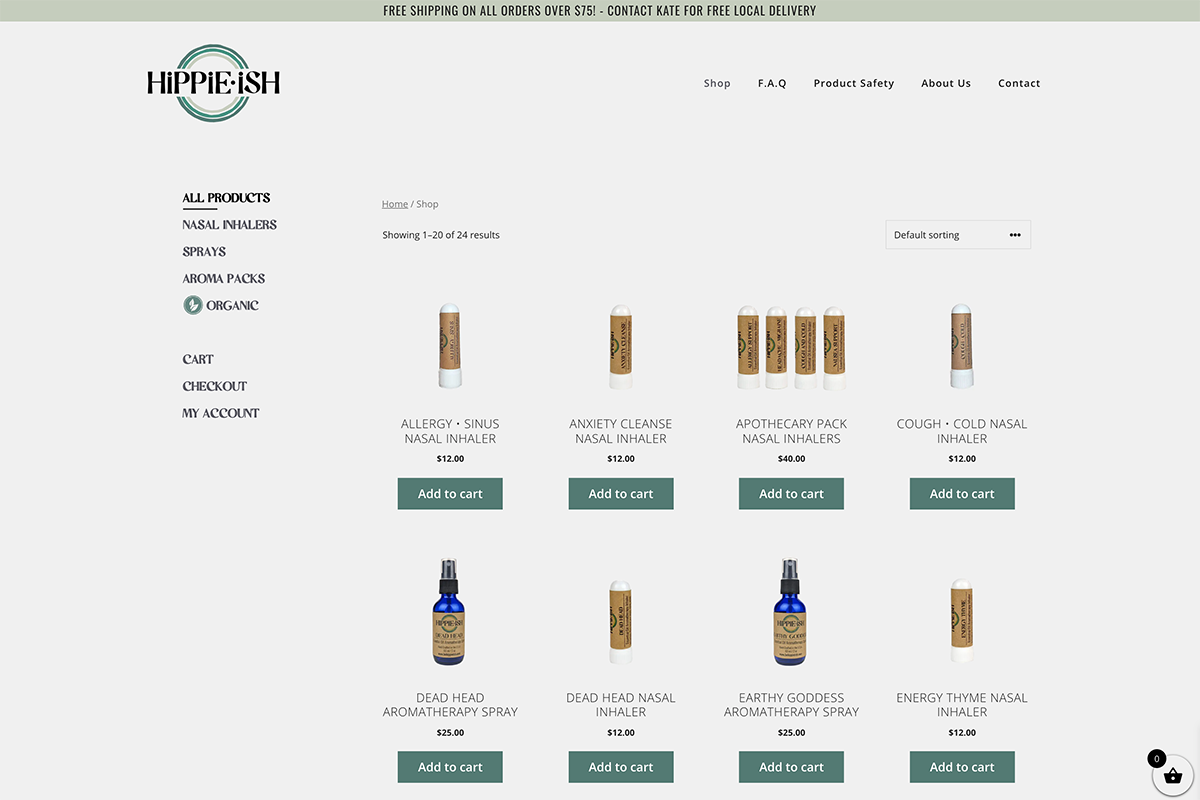Screen dimensions: 1200x800
Task: Add Anxiety Cleanse Nasal Inhaler to cart
Action: 621,493
